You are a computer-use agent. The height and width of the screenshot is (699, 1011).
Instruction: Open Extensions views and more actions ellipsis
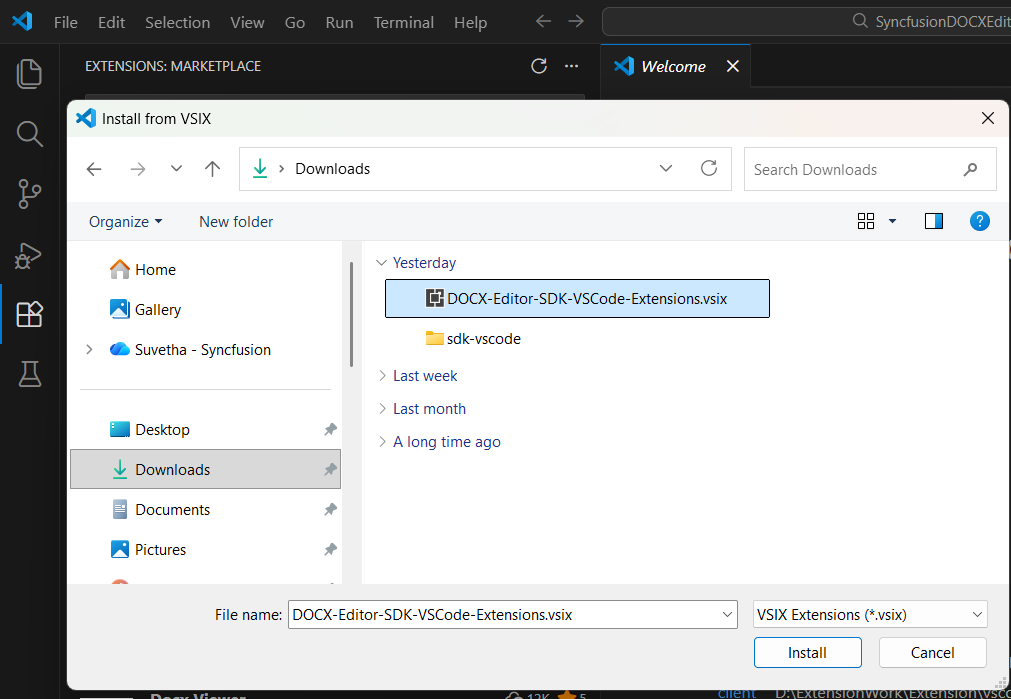(571, 66)
